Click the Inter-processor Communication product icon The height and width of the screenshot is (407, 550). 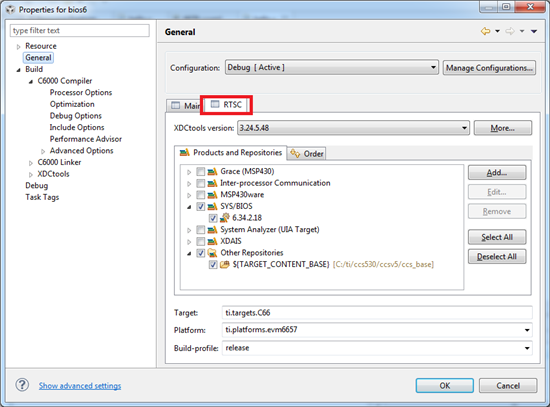pyautogui.click(x=212, y=183)
